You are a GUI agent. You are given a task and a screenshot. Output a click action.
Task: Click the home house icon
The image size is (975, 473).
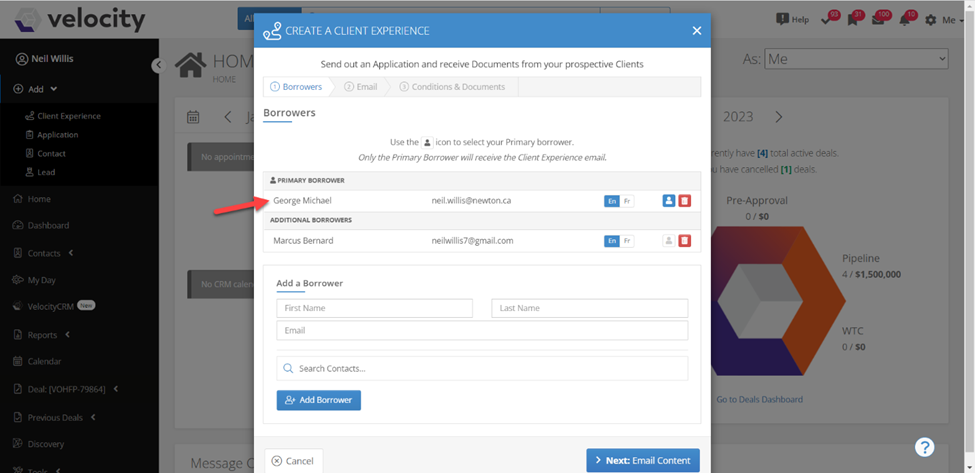click(x=192, y=65)
